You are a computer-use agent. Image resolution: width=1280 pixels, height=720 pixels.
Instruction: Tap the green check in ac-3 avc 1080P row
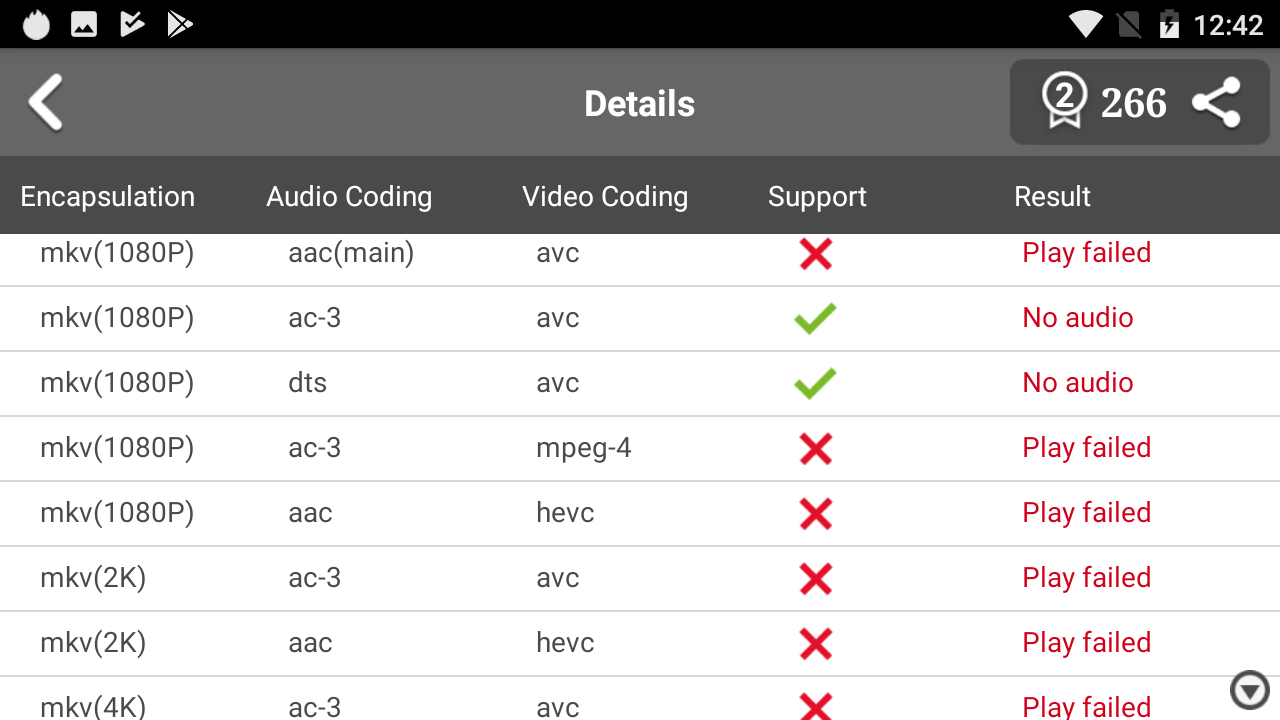(815, 319)
